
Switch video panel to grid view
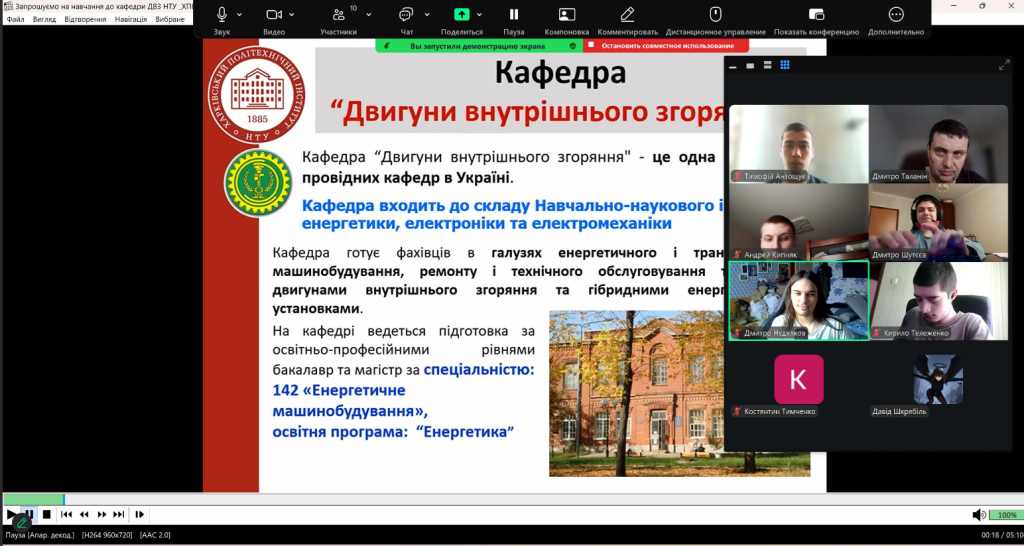point(785,65)
